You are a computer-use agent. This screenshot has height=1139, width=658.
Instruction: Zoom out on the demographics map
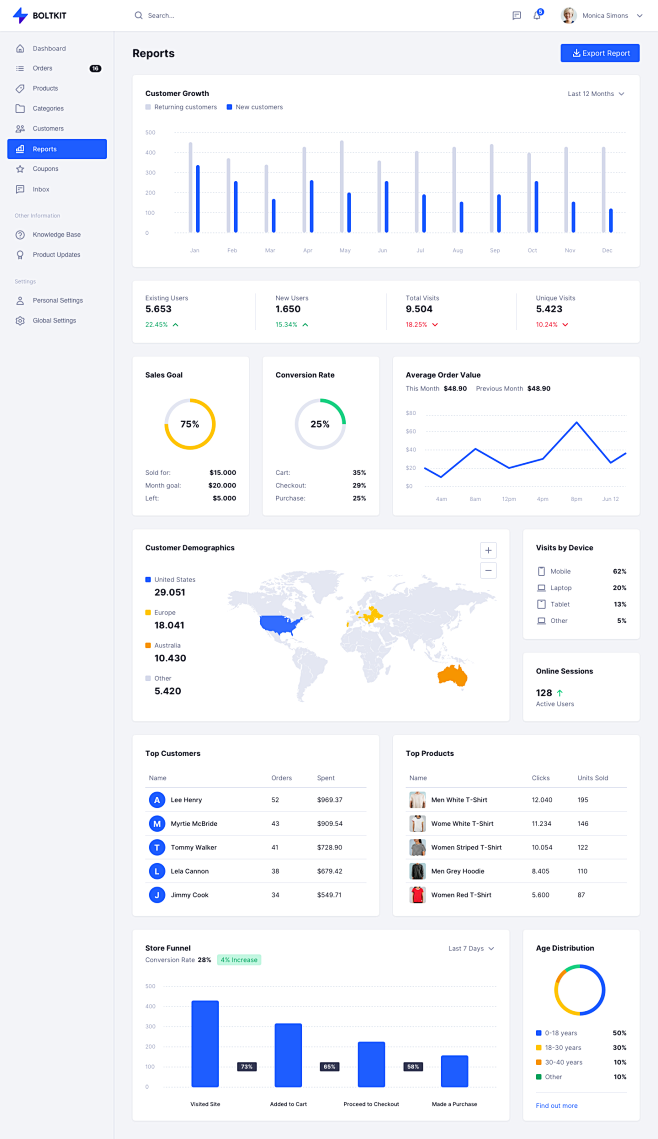pyautogui.click(x=489, y=571)
